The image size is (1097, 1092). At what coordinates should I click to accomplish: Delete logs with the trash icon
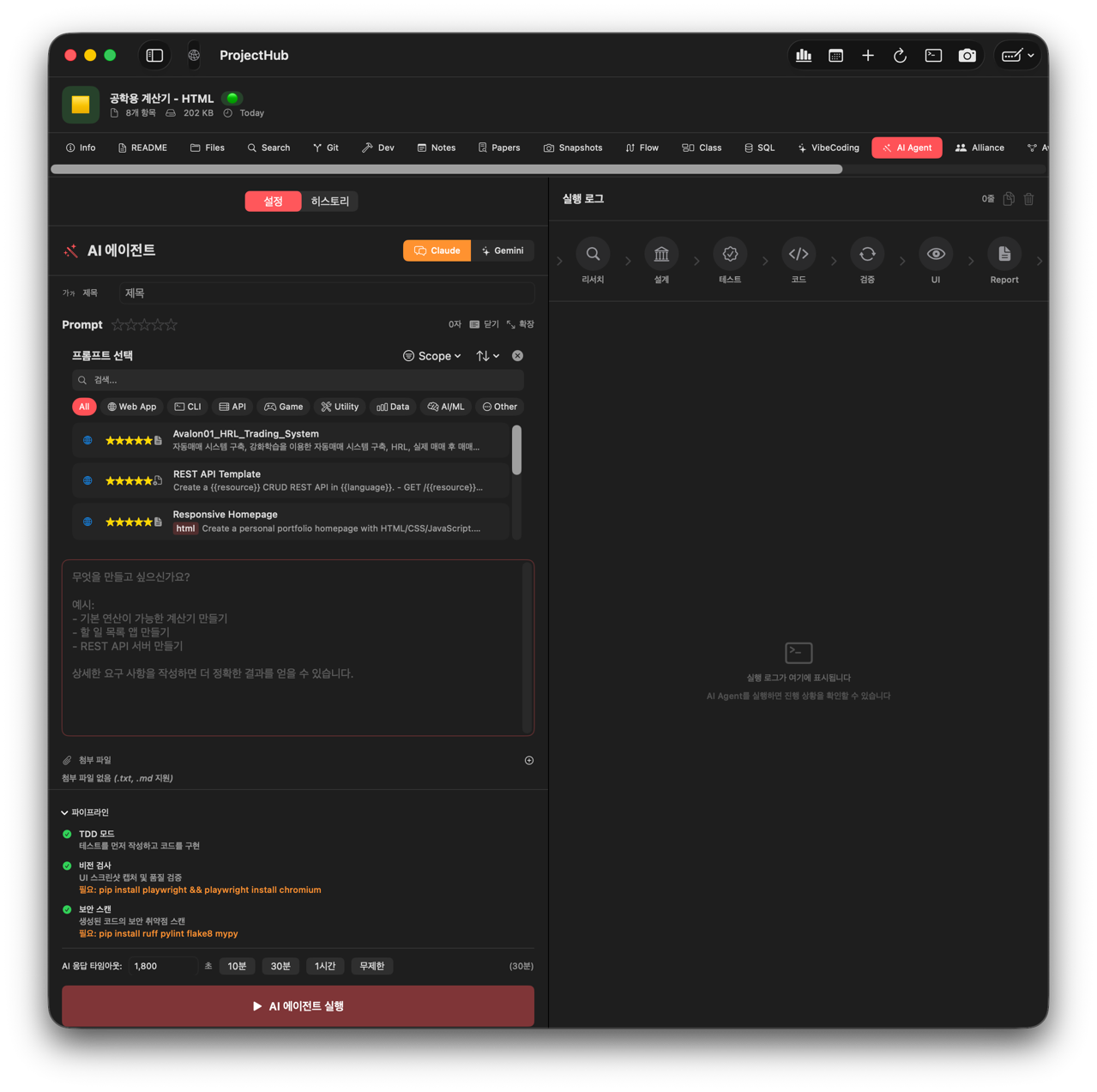pos(1028,199)
